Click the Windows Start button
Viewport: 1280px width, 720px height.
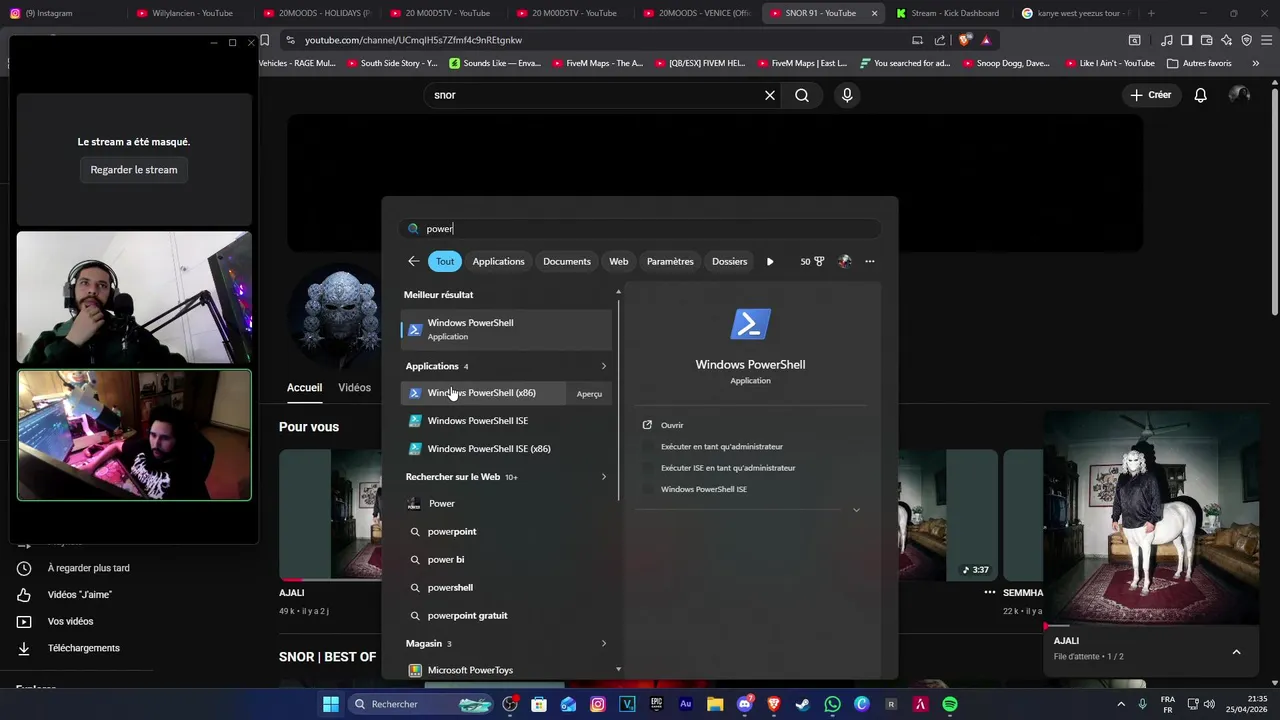[x=330, y=704]
